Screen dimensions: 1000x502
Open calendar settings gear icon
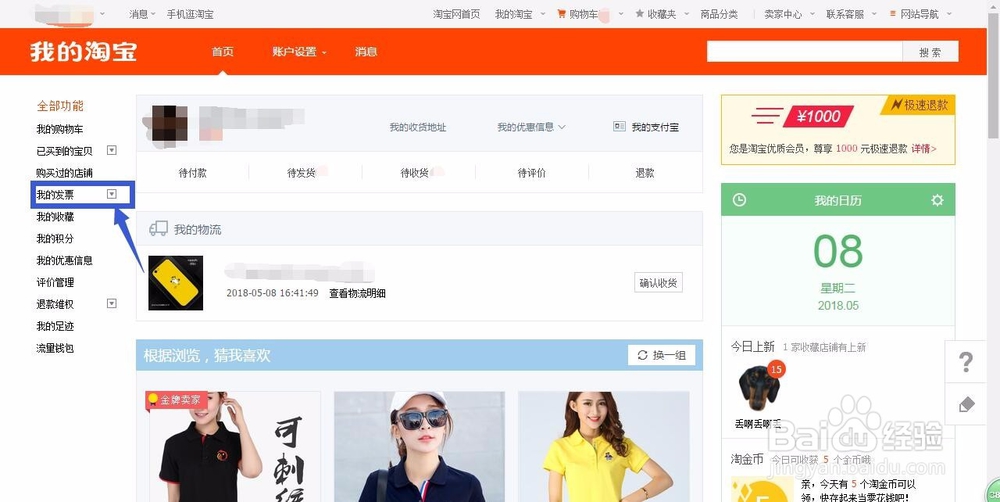tap(937, 200)
